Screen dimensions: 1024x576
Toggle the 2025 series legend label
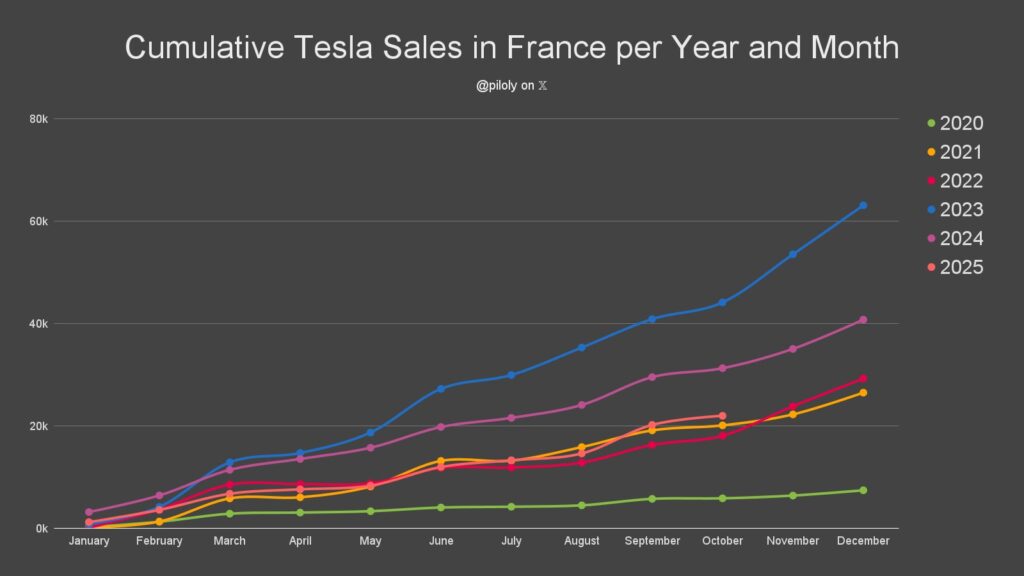(x=961, y=267)
